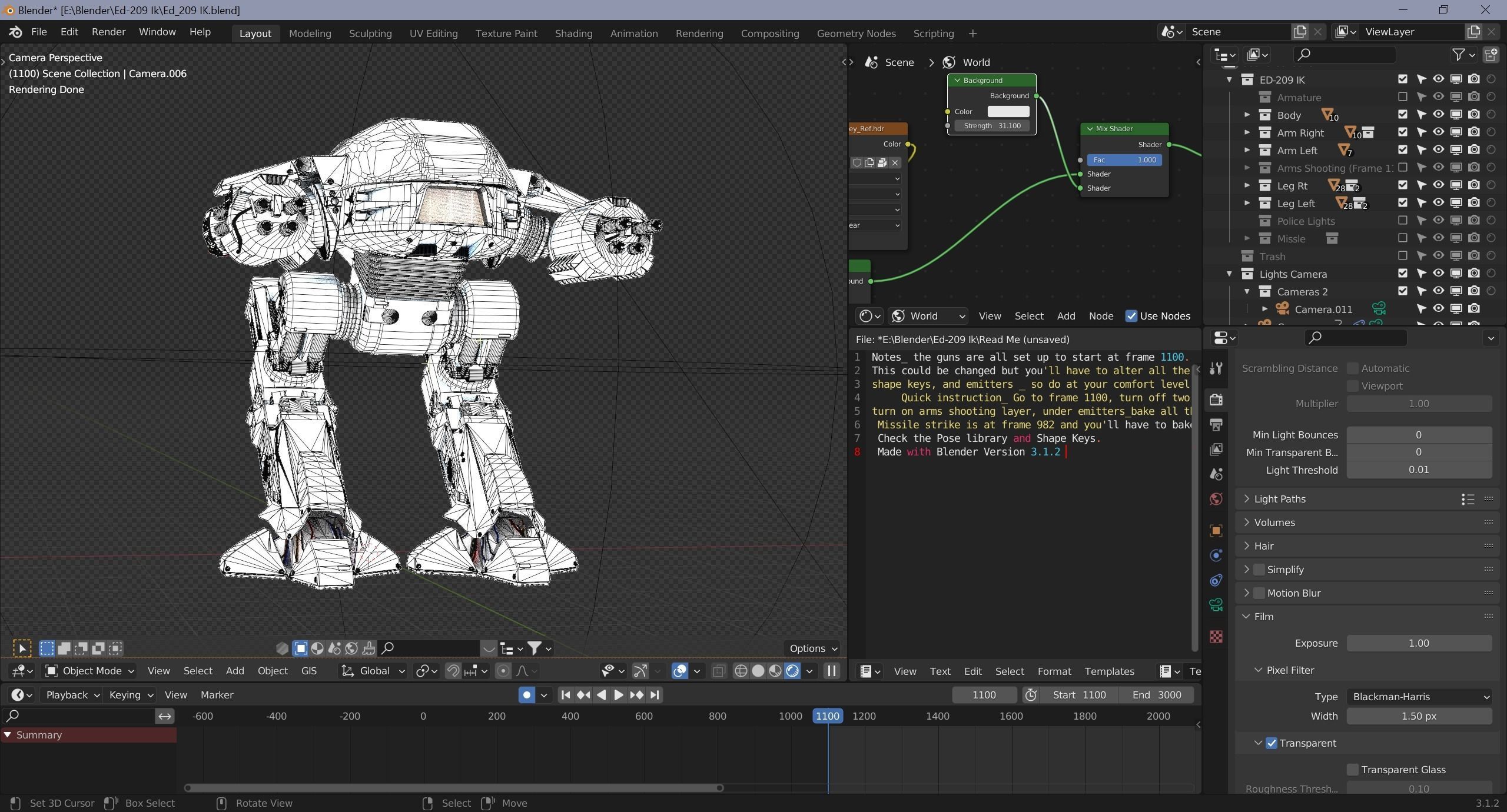Enable the Motion Blur checkbox

[x=1259, y=593]
